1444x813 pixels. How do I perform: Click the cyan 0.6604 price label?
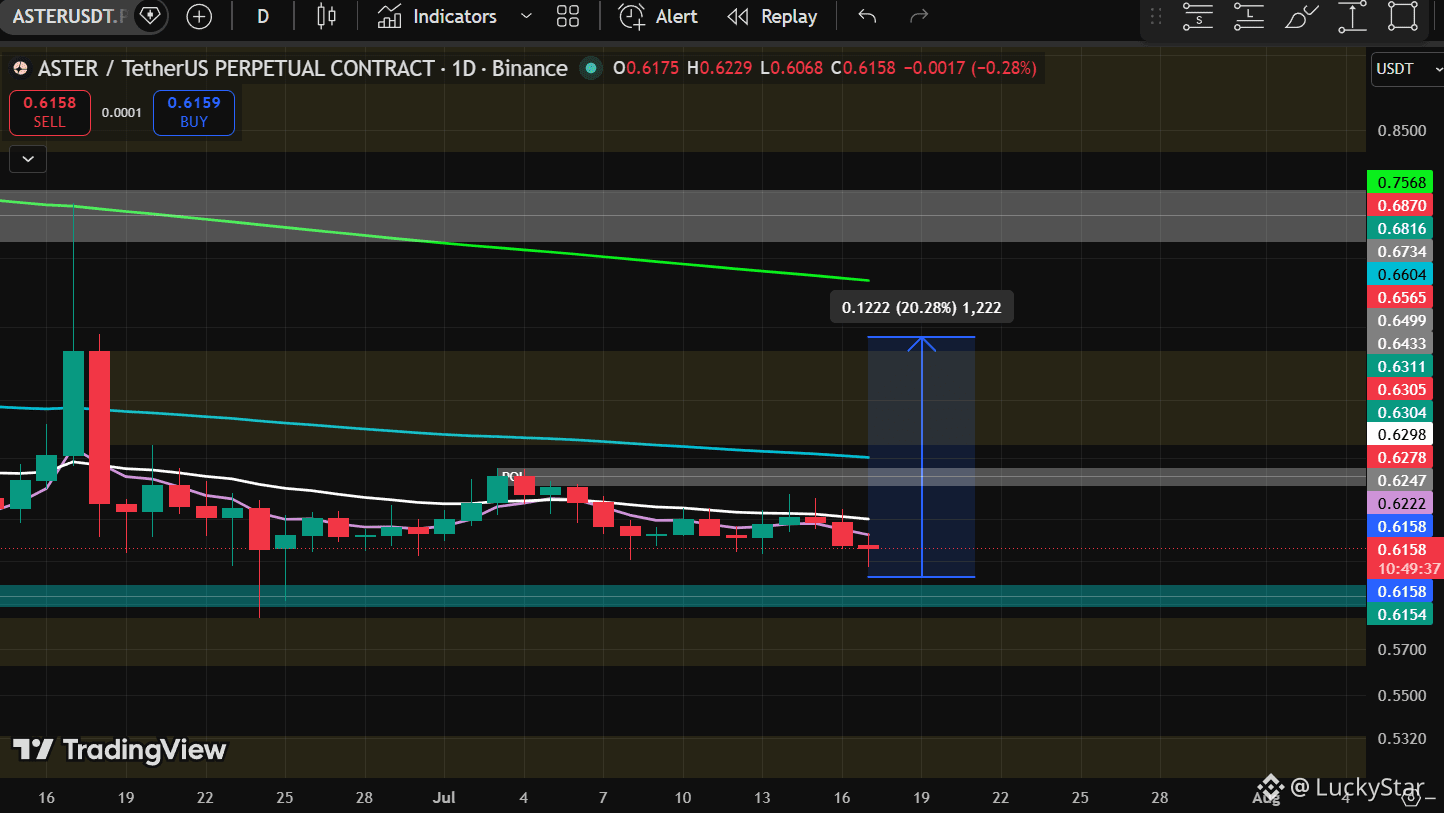[x=1400, y=274]
